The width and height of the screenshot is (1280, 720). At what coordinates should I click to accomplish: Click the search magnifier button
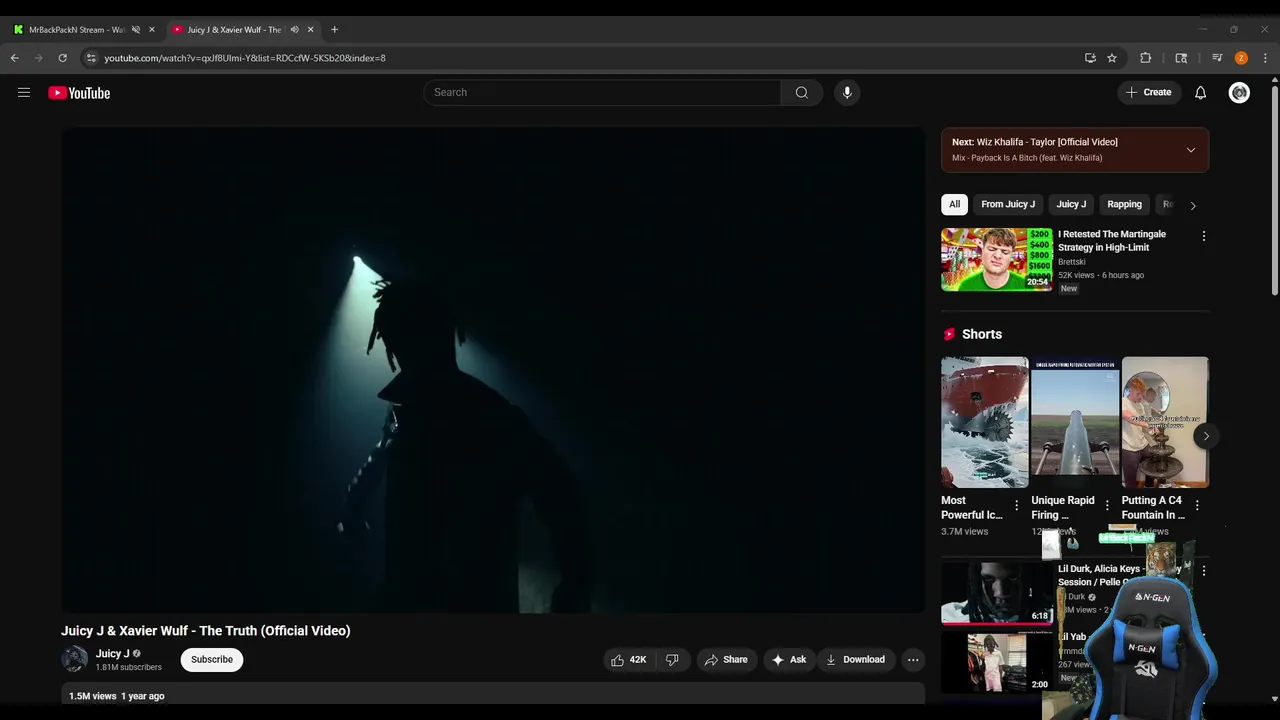pyautogui.click(x=802, y=92)
